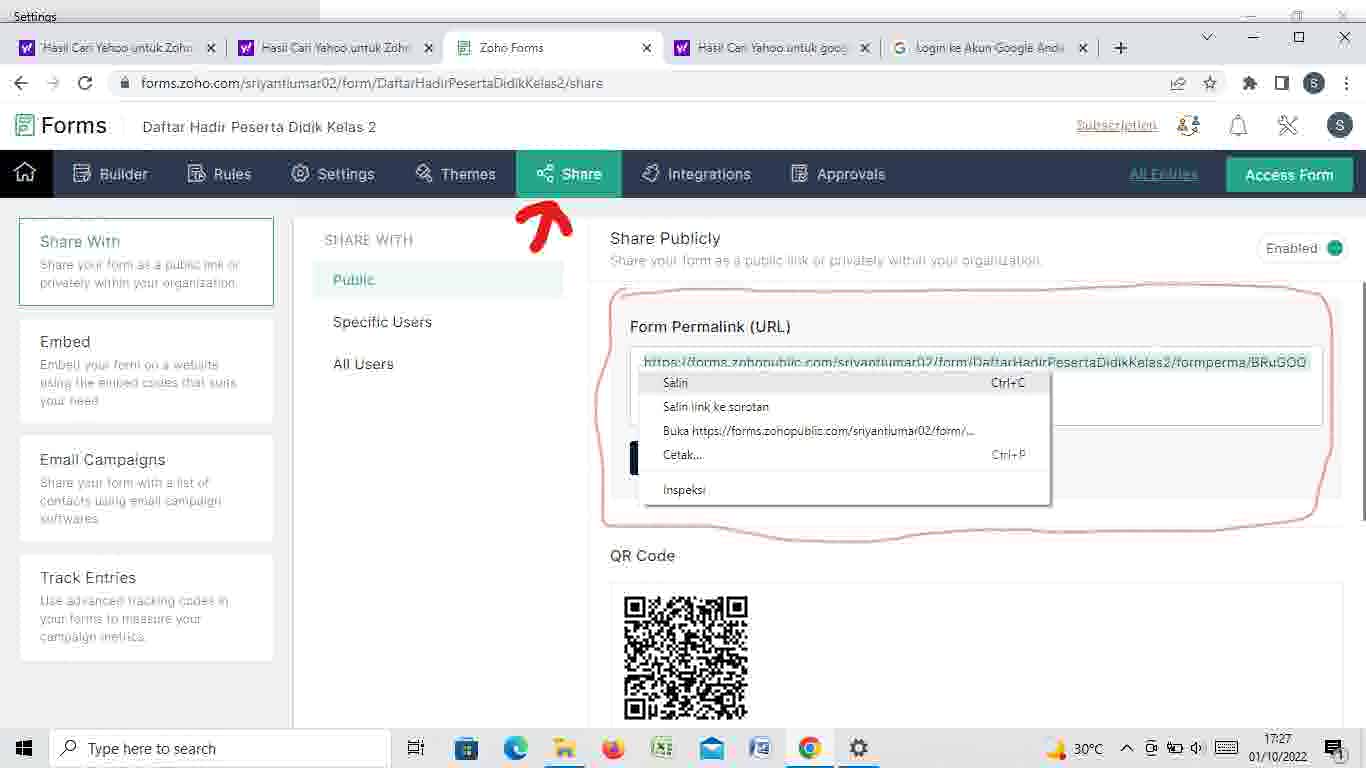
Task: Click the volume icon in system tray
Action: [1197, 748]
